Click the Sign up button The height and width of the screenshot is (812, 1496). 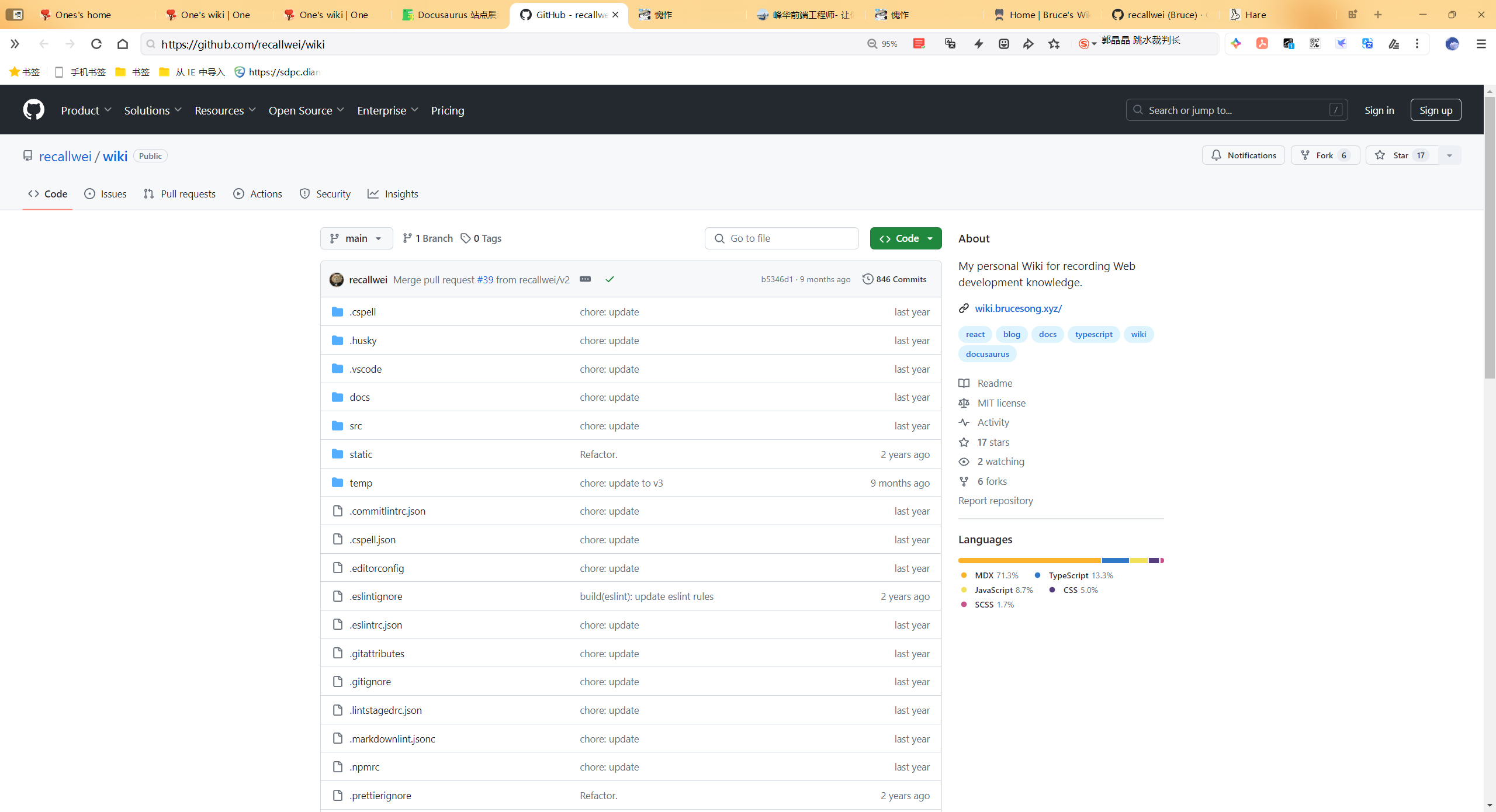1436,110
